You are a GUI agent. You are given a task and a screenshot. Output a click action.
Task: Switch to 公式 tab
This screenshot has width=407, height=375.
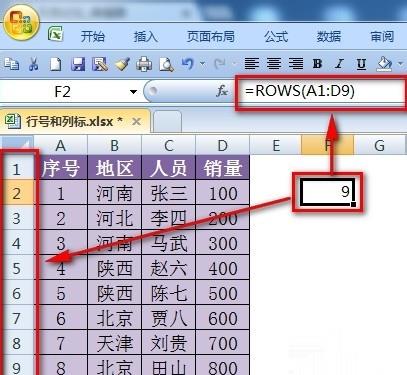coord(276,36)
